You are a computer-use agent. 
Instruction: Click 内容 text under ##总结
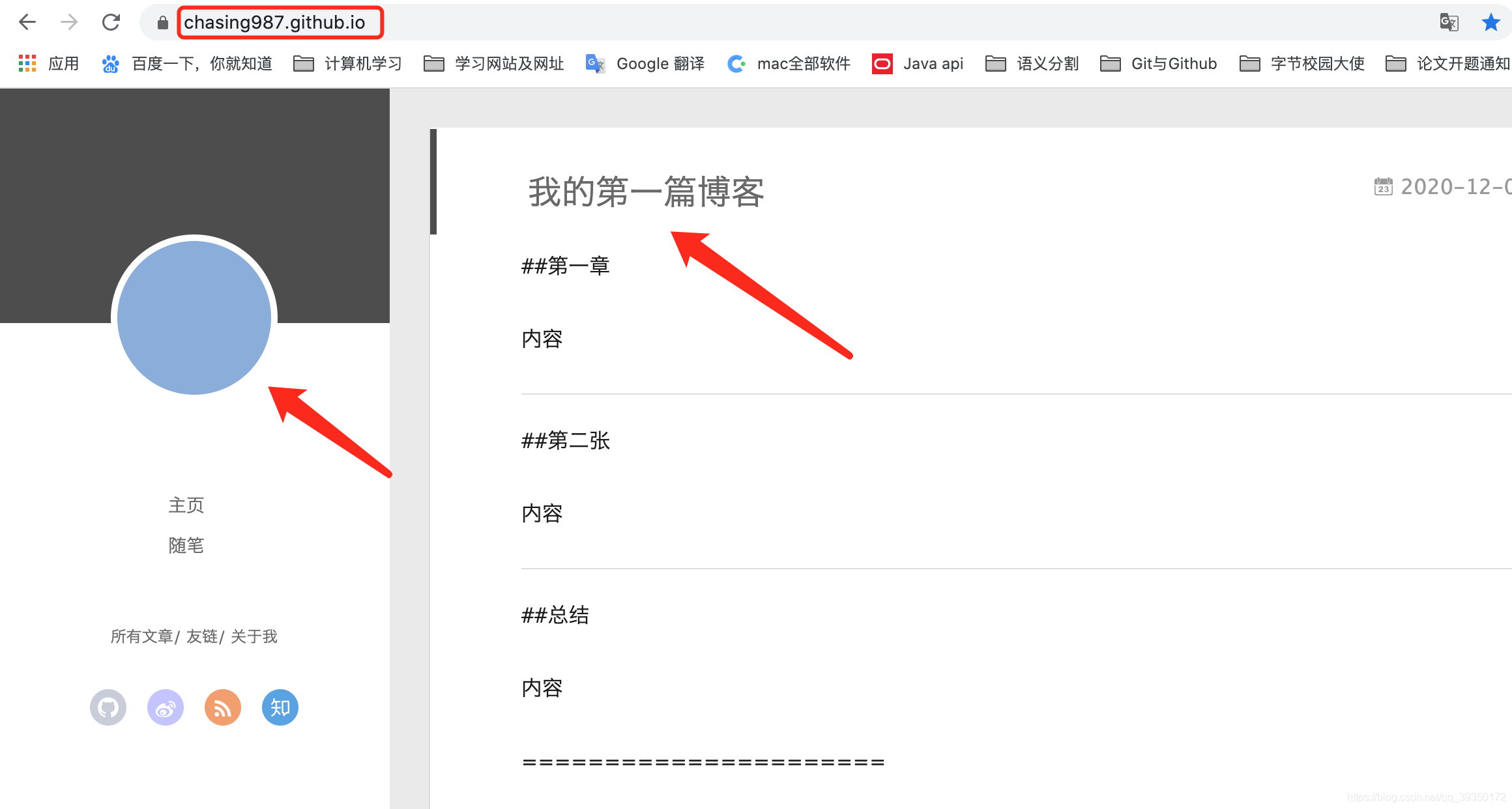(542, 688)
